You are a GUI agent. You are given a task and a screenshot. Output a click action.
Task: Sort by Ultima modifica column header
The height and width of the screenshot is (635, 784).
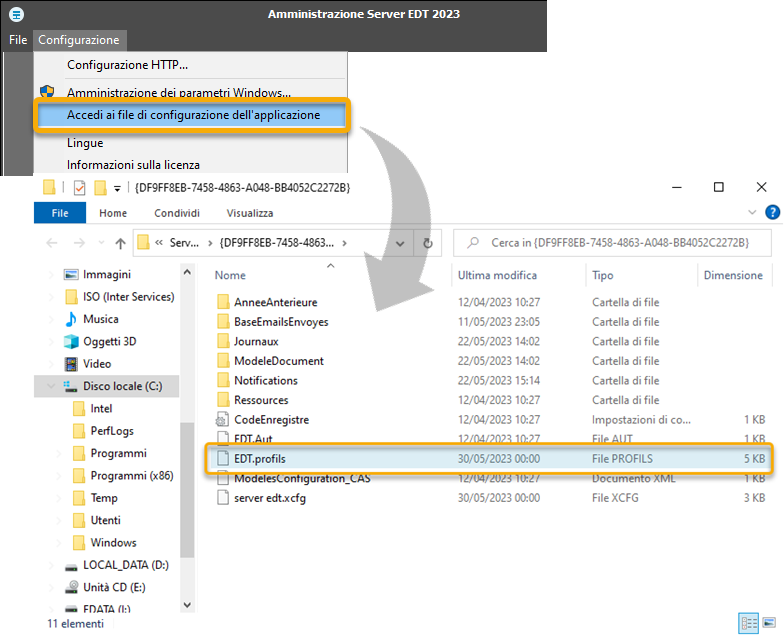coord(498,275)
